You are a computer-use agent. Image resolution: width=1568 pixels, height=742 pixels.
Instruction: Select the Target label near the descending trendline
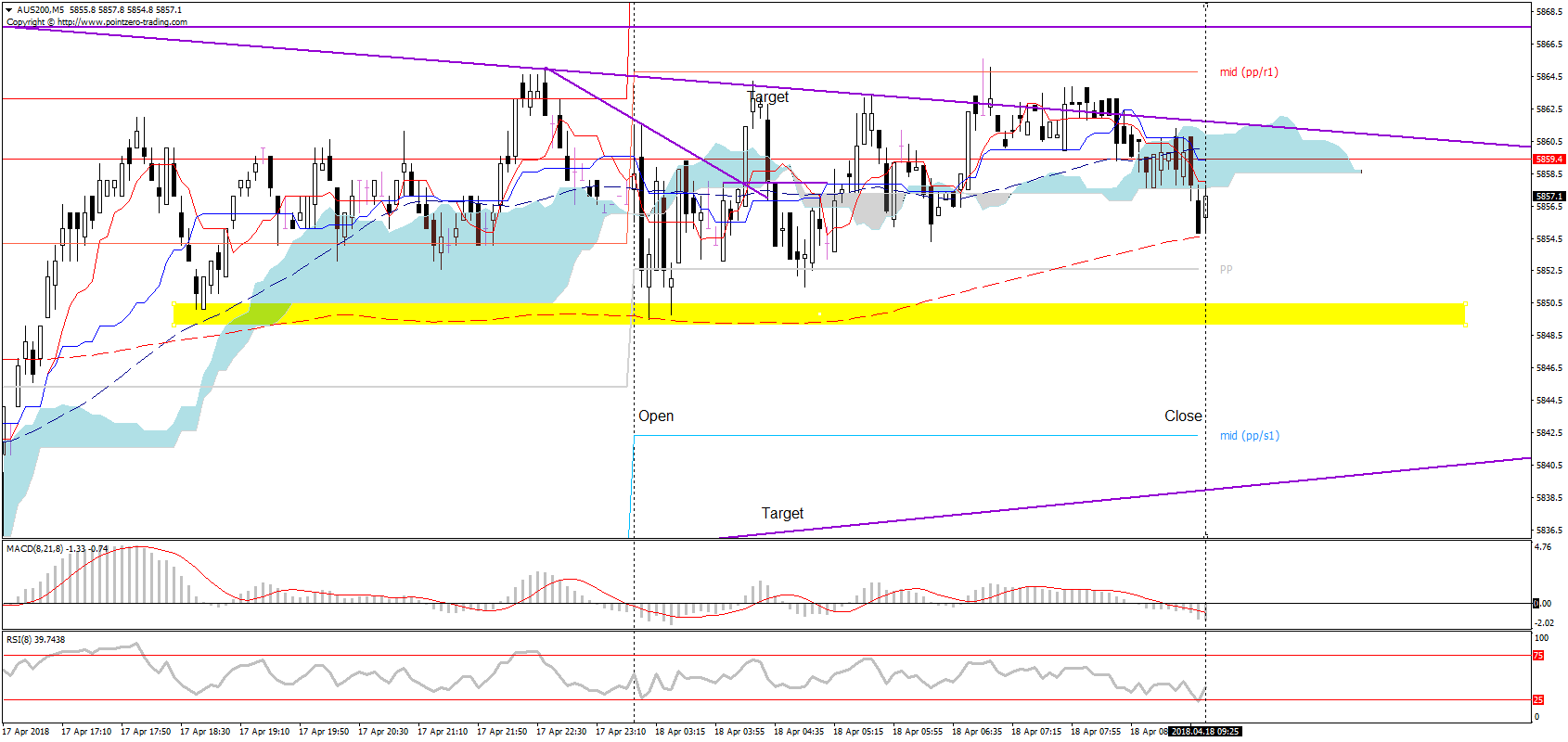pyautogui.click(x=768, y=96)
